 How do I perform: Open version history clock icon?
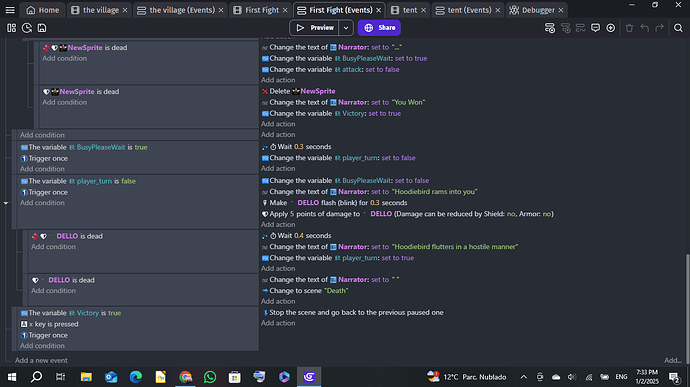27,28
